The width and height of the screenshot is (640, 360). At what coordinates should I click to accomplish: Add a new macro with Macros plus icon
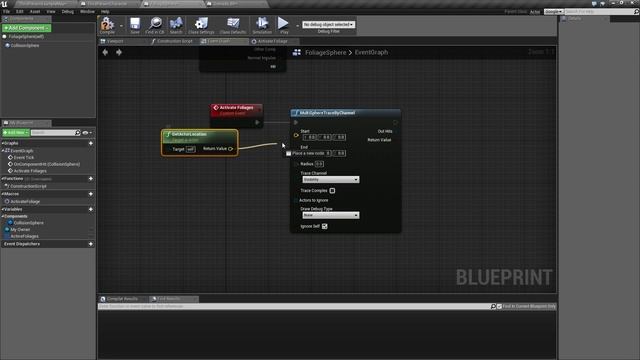point(91,194)
